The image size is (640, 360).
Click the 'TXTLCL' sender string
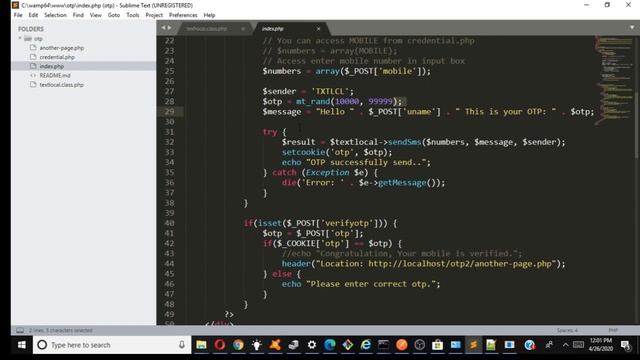pyautogui.click(x=330, y=91)
